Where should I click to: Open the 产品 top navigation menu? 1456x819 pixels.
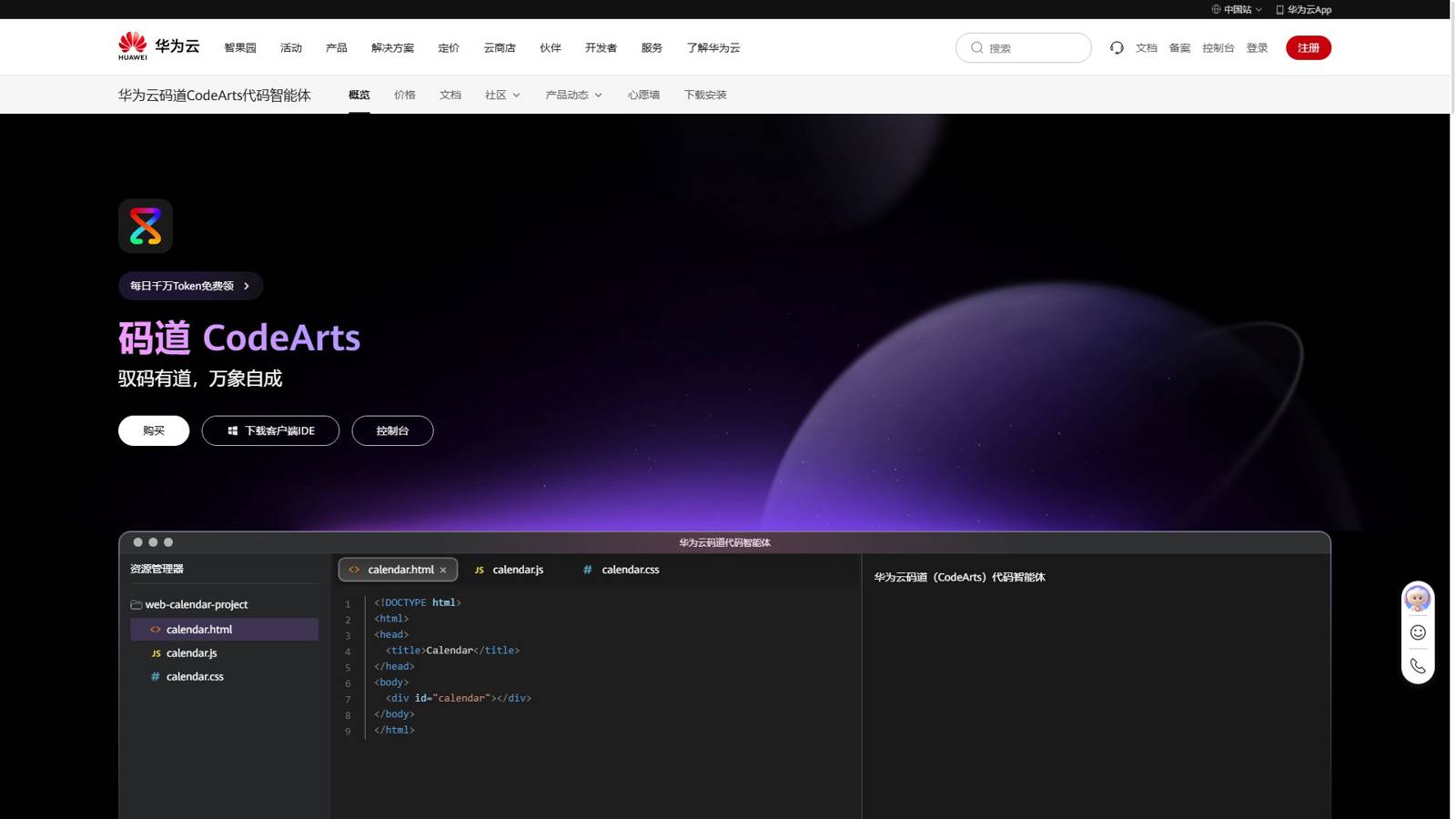[x=336, y=47]
